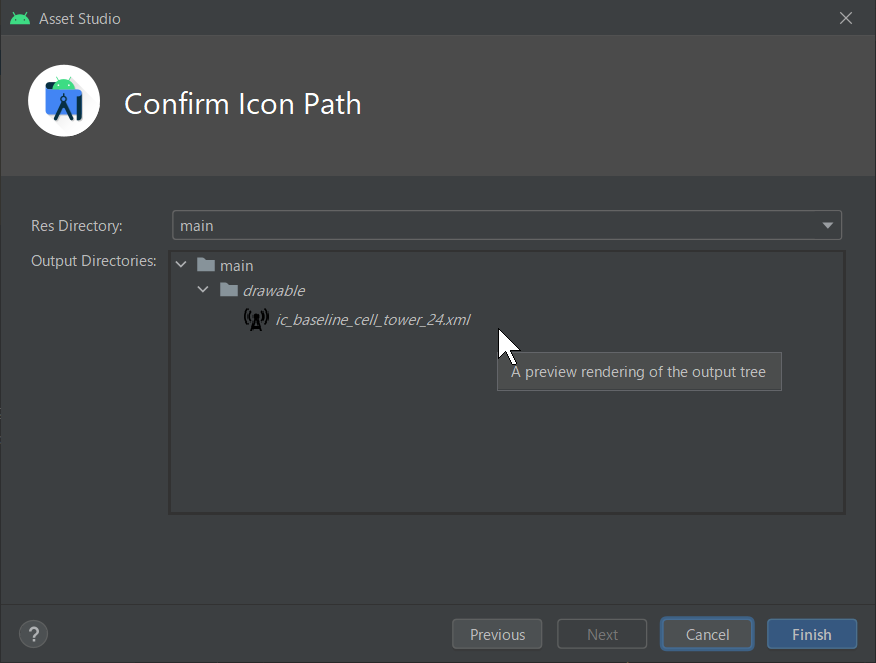876x663 pixels.
Task: Select the drawable tree item label
Action: click(274, 290)
